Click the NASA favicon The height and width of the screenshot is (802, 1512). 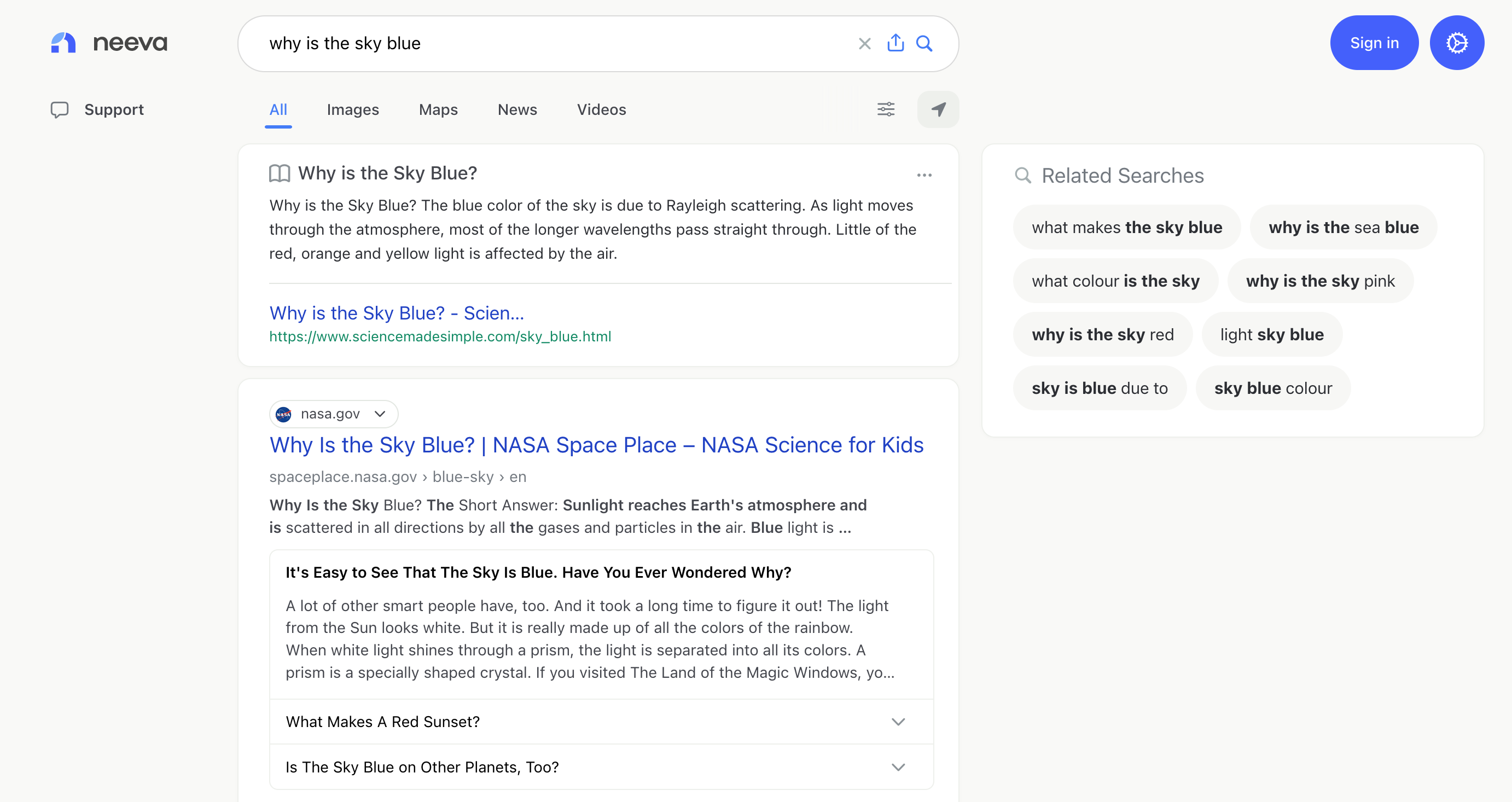point(283,414)
